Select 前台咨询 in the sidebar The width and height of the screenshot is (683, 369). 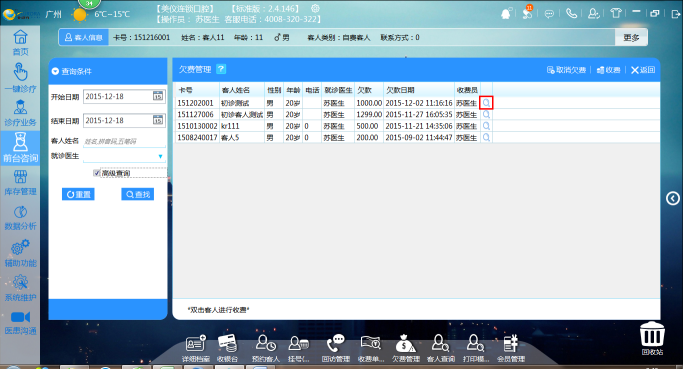[20, 148]
